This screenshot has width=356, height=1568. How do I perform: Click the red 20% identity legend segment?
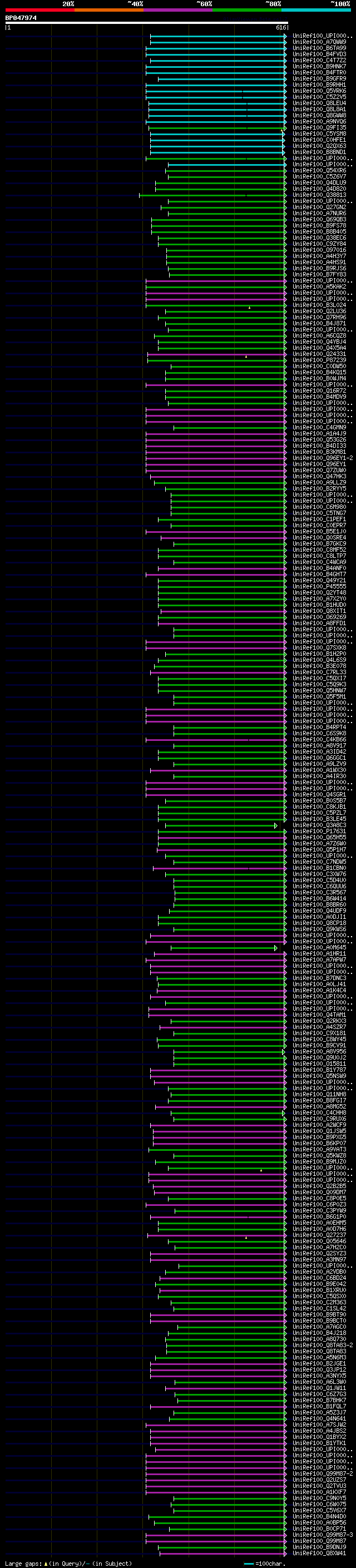(39, 10)
